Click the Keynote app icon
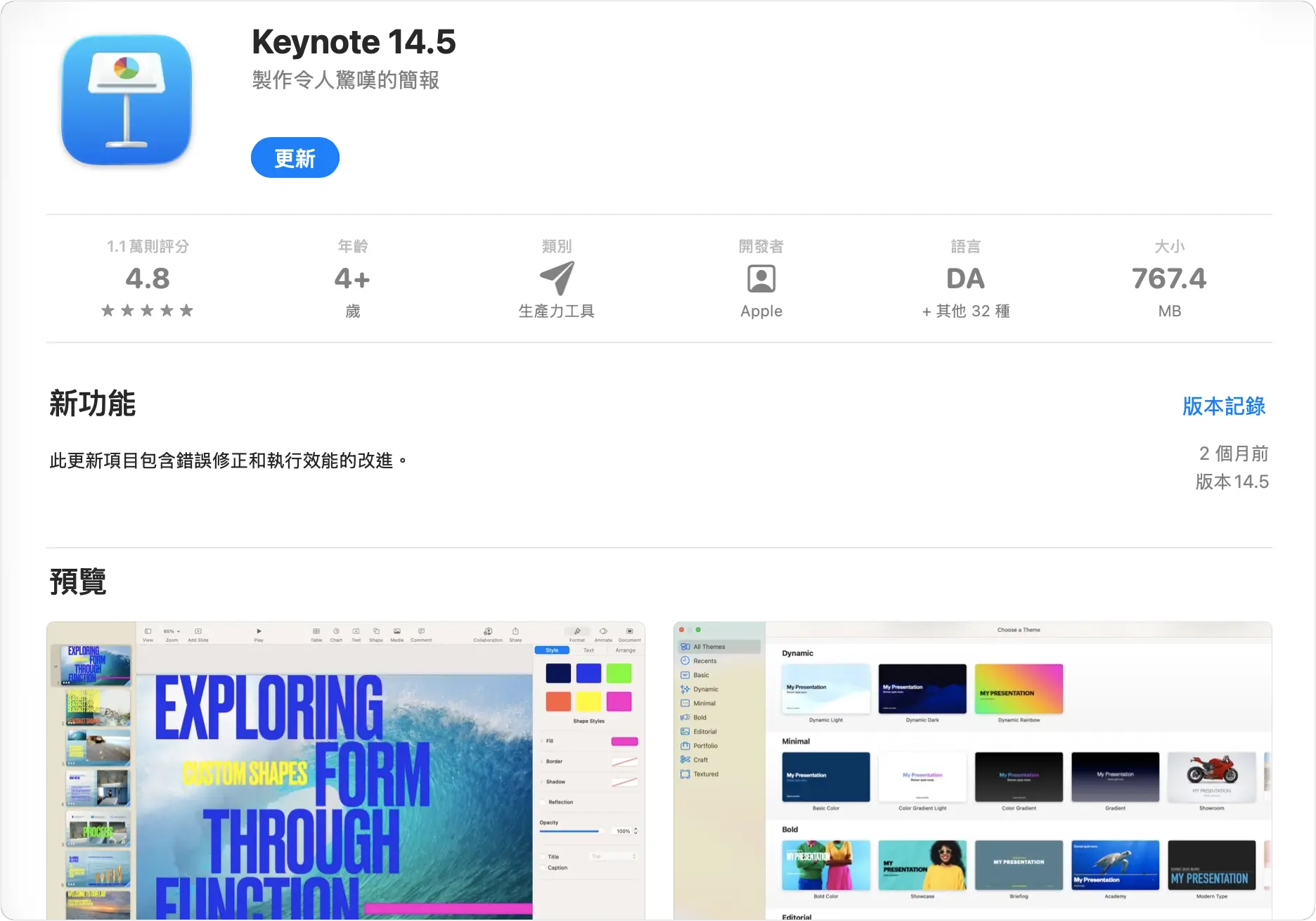 (127, 100)
